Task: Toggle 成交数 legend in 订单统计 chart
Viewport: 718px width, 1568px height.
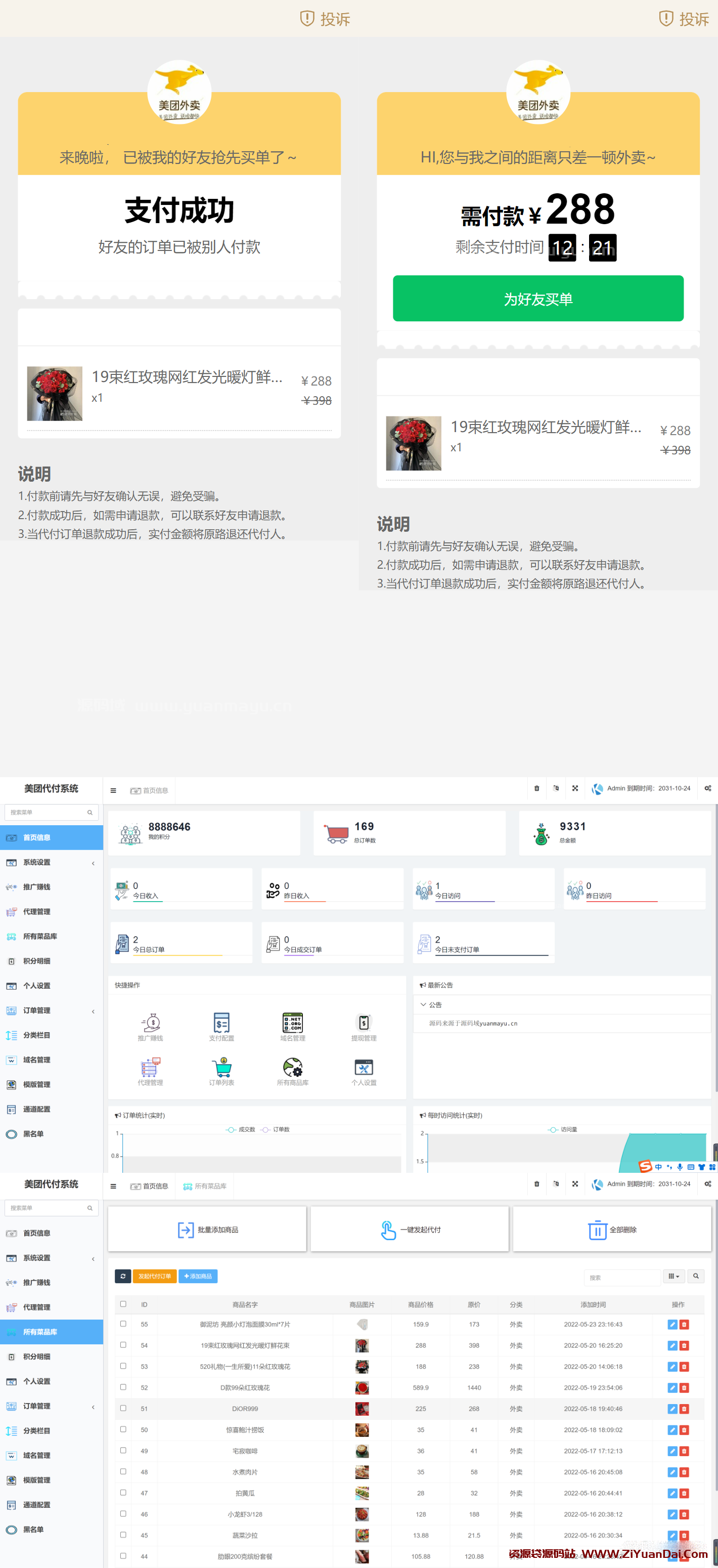Action: pos(240,1130)
